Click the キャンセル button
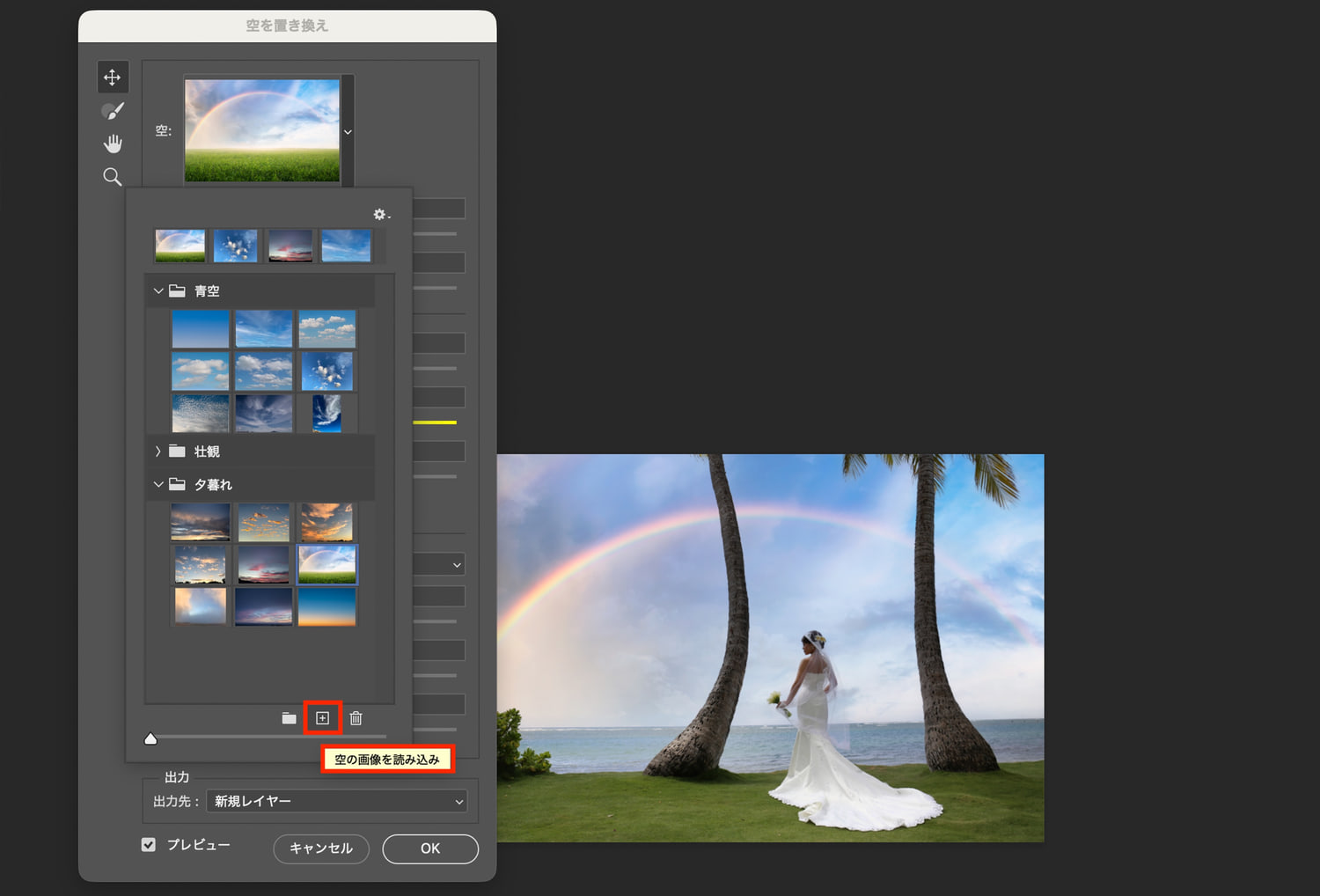The height and width of the screenshot is (896, 1320). (x=321, y=848)
